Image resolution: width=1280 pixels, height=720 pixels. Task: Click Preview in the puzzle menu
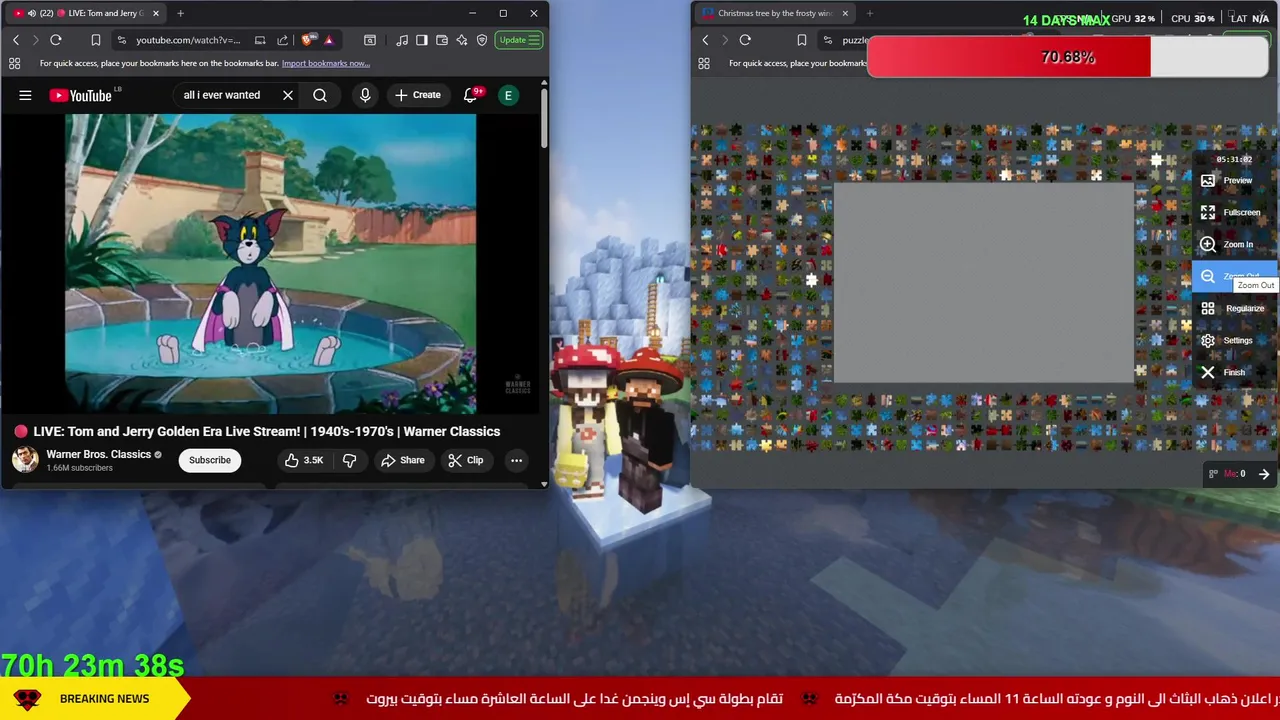(1237, 181)
